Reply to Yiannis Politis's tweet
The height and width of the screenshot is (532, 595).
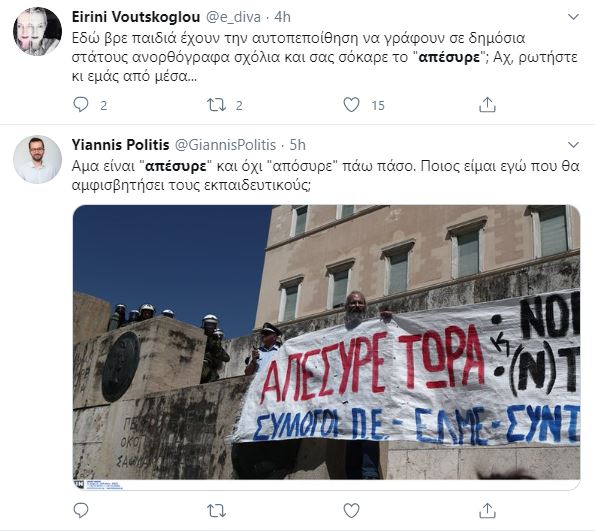click(80, 511)
